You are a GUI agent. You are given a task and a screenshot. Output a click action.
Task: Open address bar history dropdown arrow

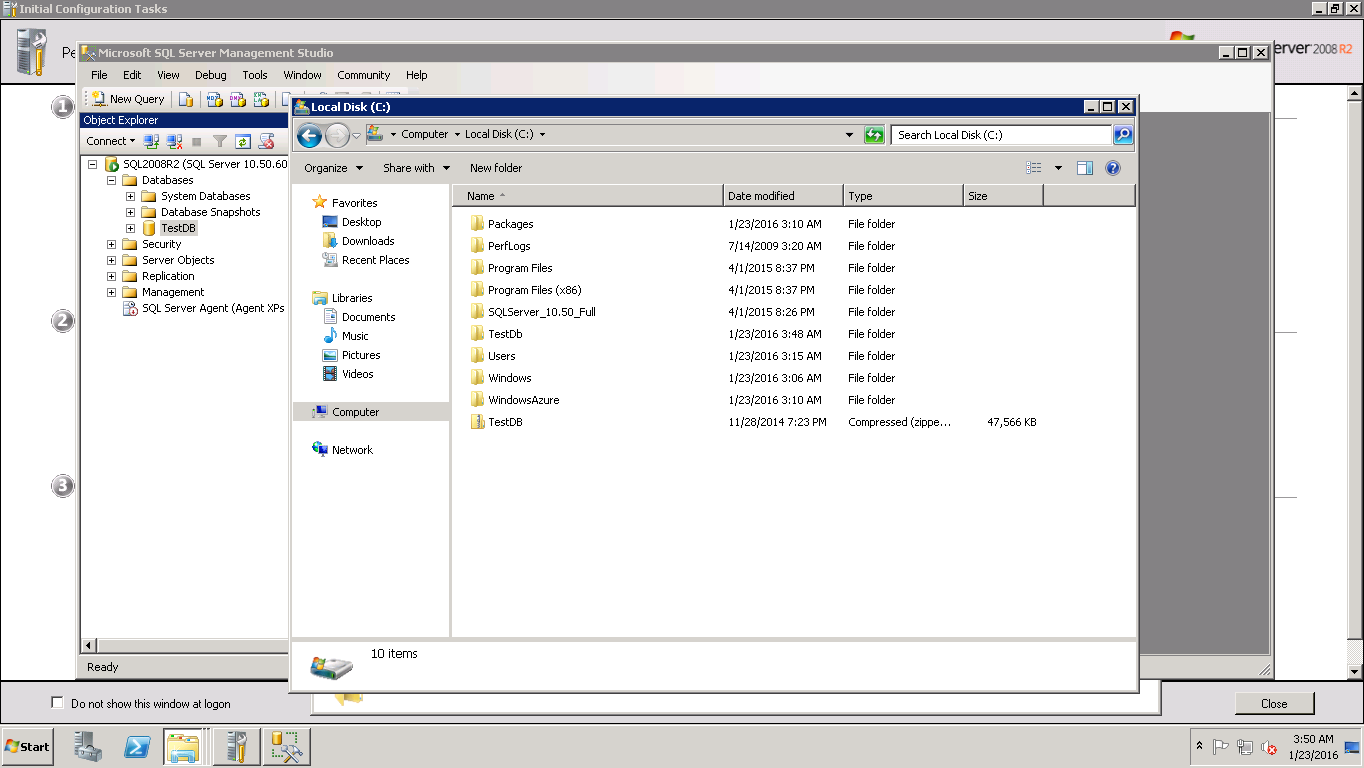850,135
